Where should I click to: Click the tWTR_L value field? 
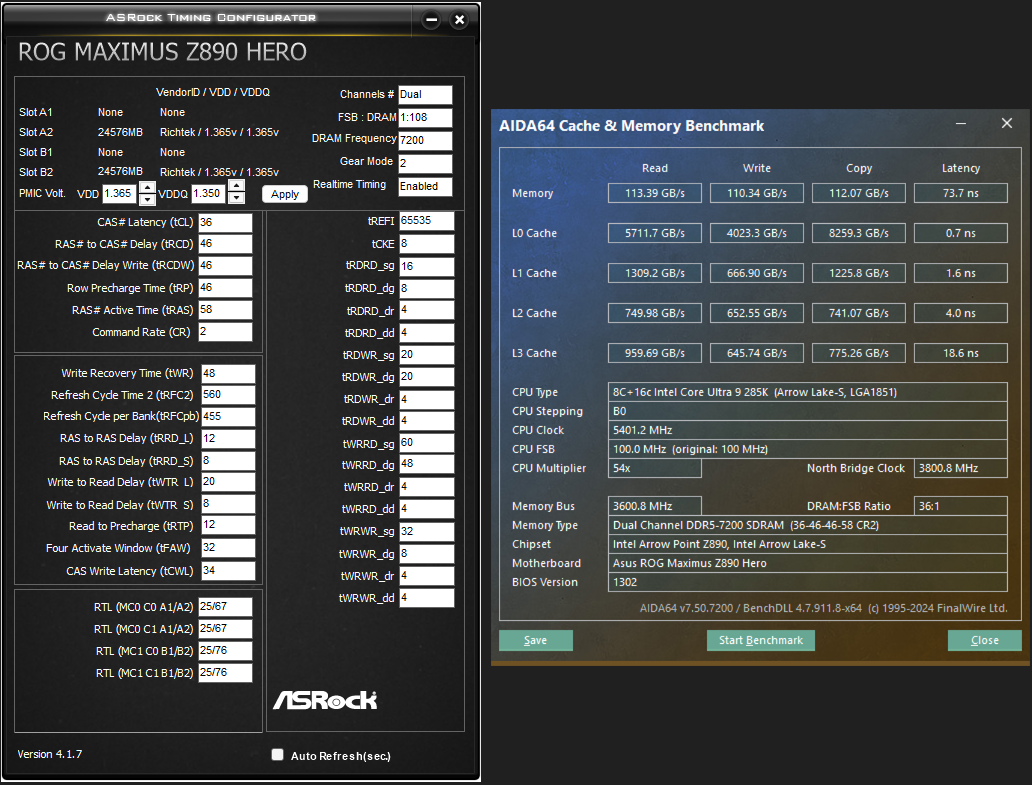228,482
